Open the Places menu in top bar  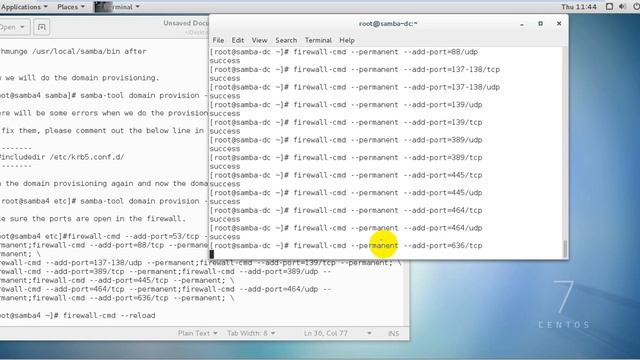tap(71, 7)
